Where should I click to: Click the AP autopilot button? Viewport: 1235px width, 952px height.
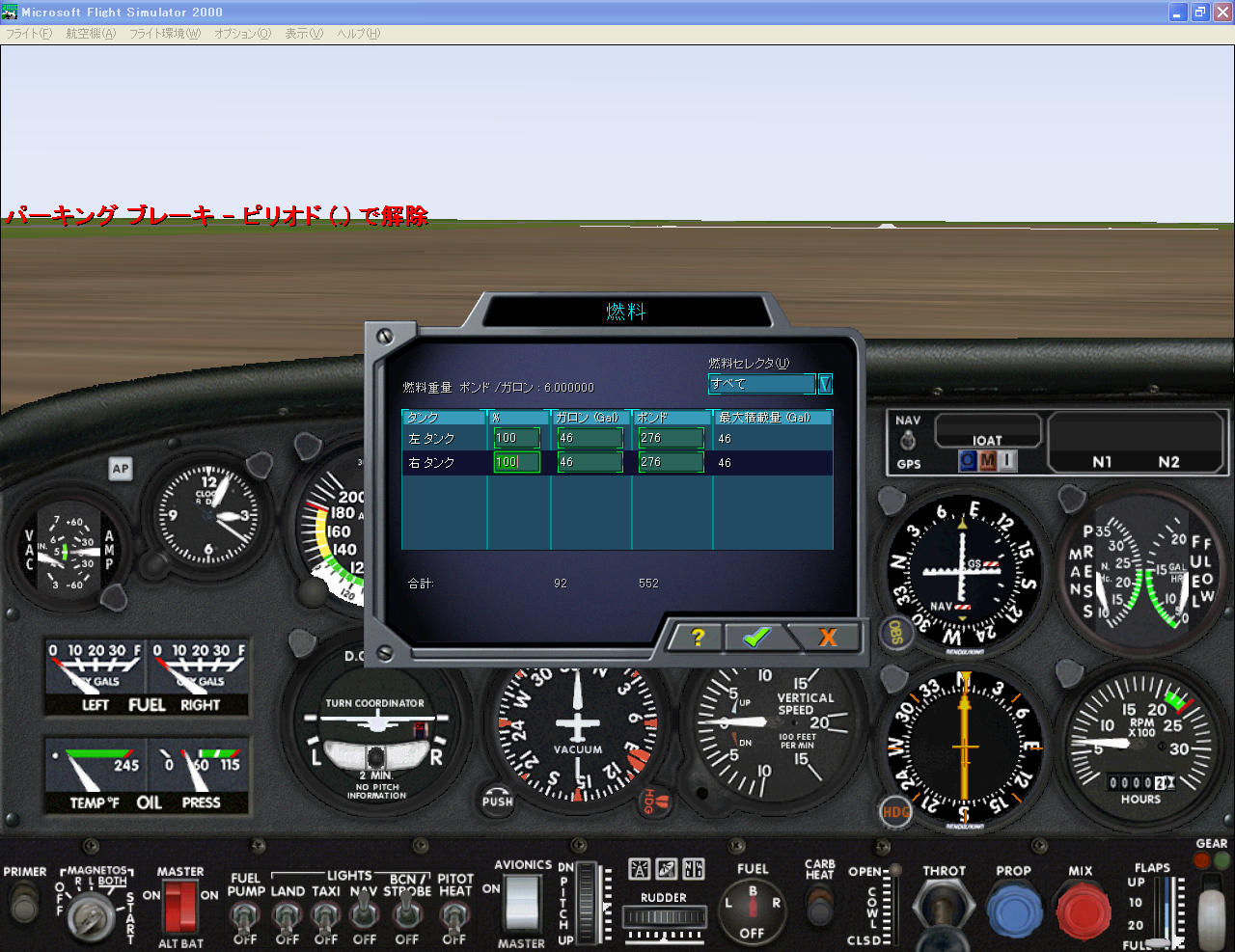click(120, 469)
